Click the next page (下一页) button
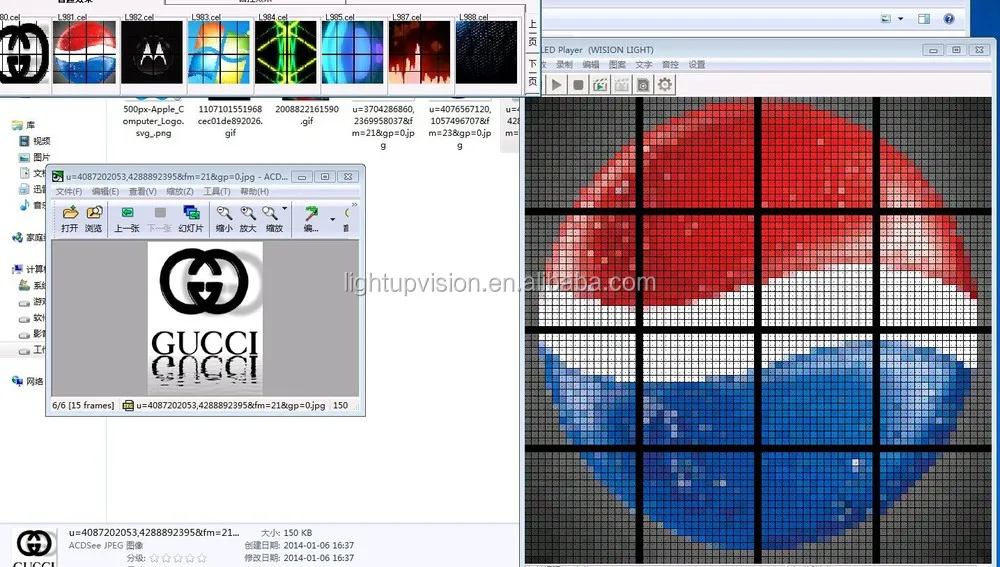 coord(533,72)
